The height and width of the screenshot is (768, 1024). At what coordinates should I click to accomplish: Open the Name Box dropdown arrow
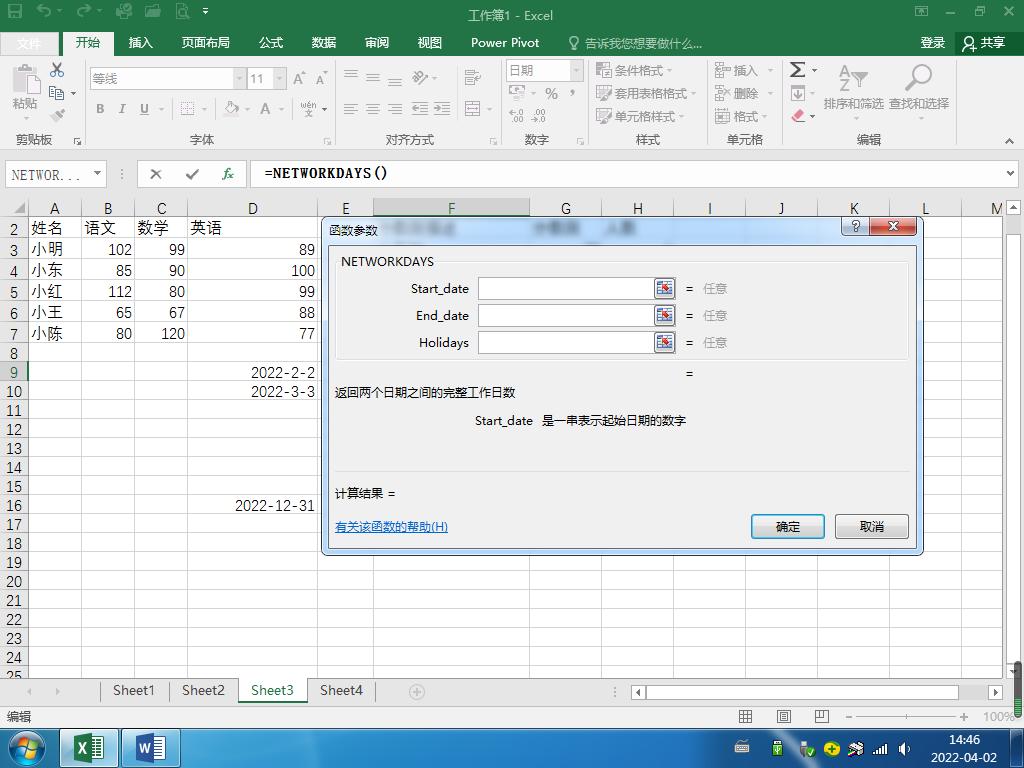[97, 174]
